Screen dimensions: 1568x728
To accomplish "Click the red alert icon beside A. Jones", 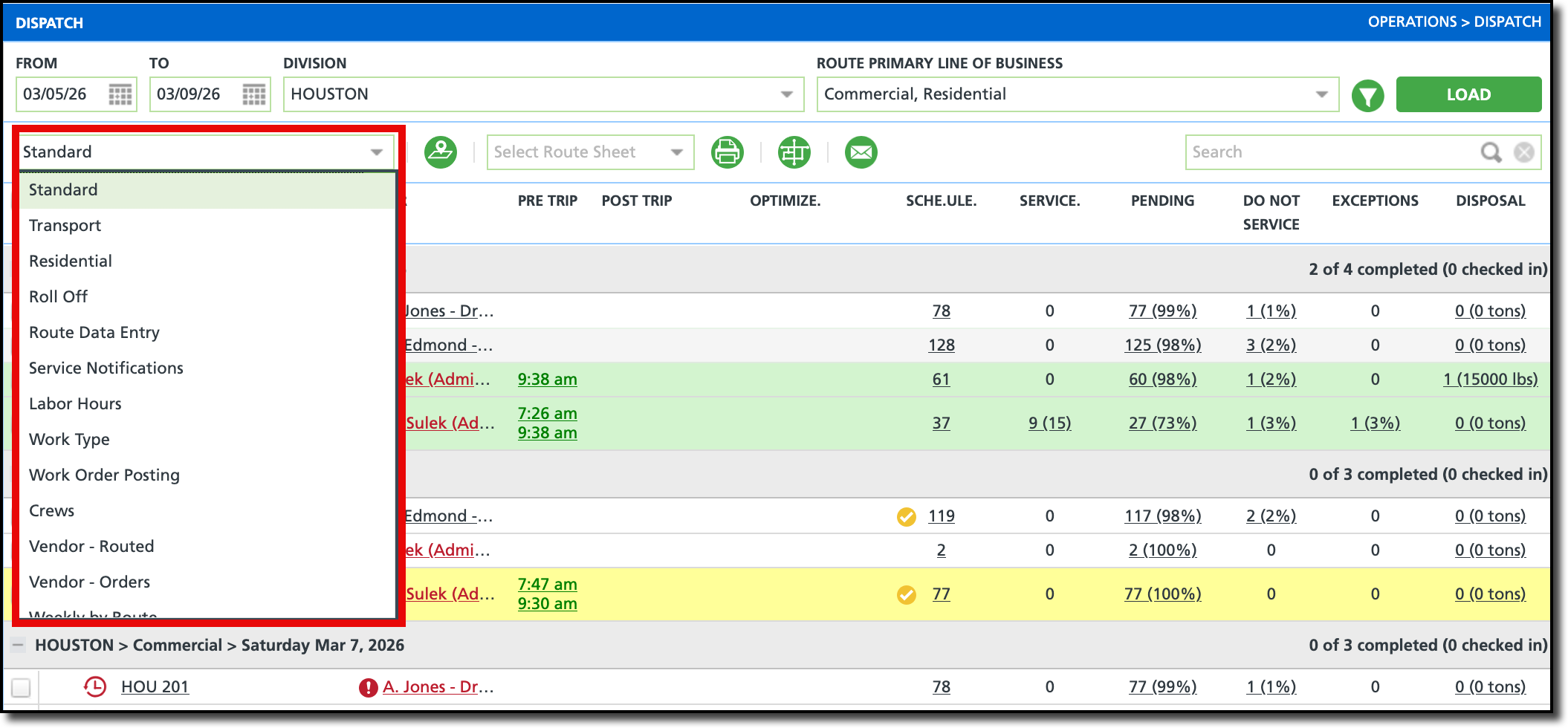I will (369, 686).
